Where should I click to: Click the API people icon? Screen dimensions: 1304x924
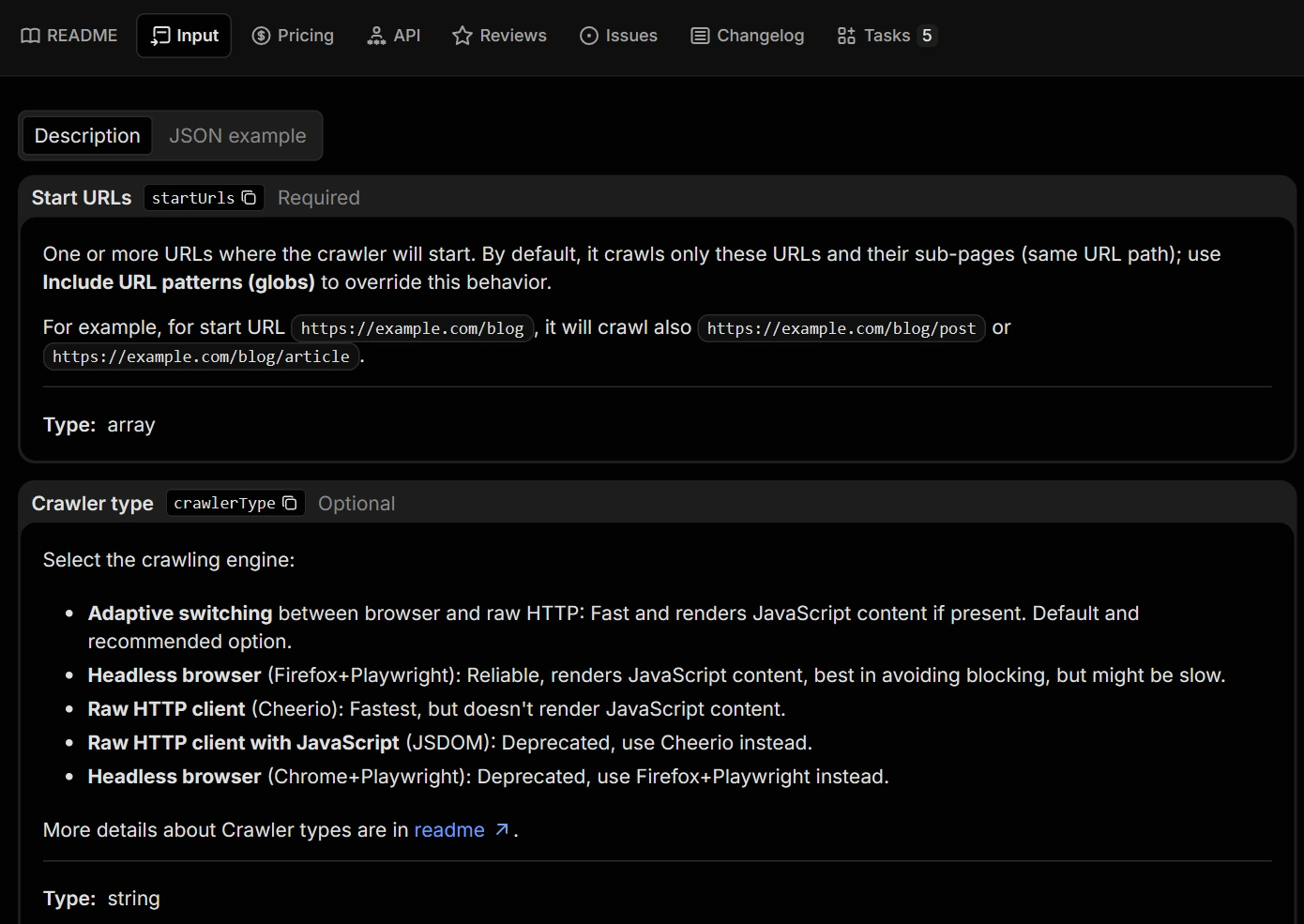(376, 36)
